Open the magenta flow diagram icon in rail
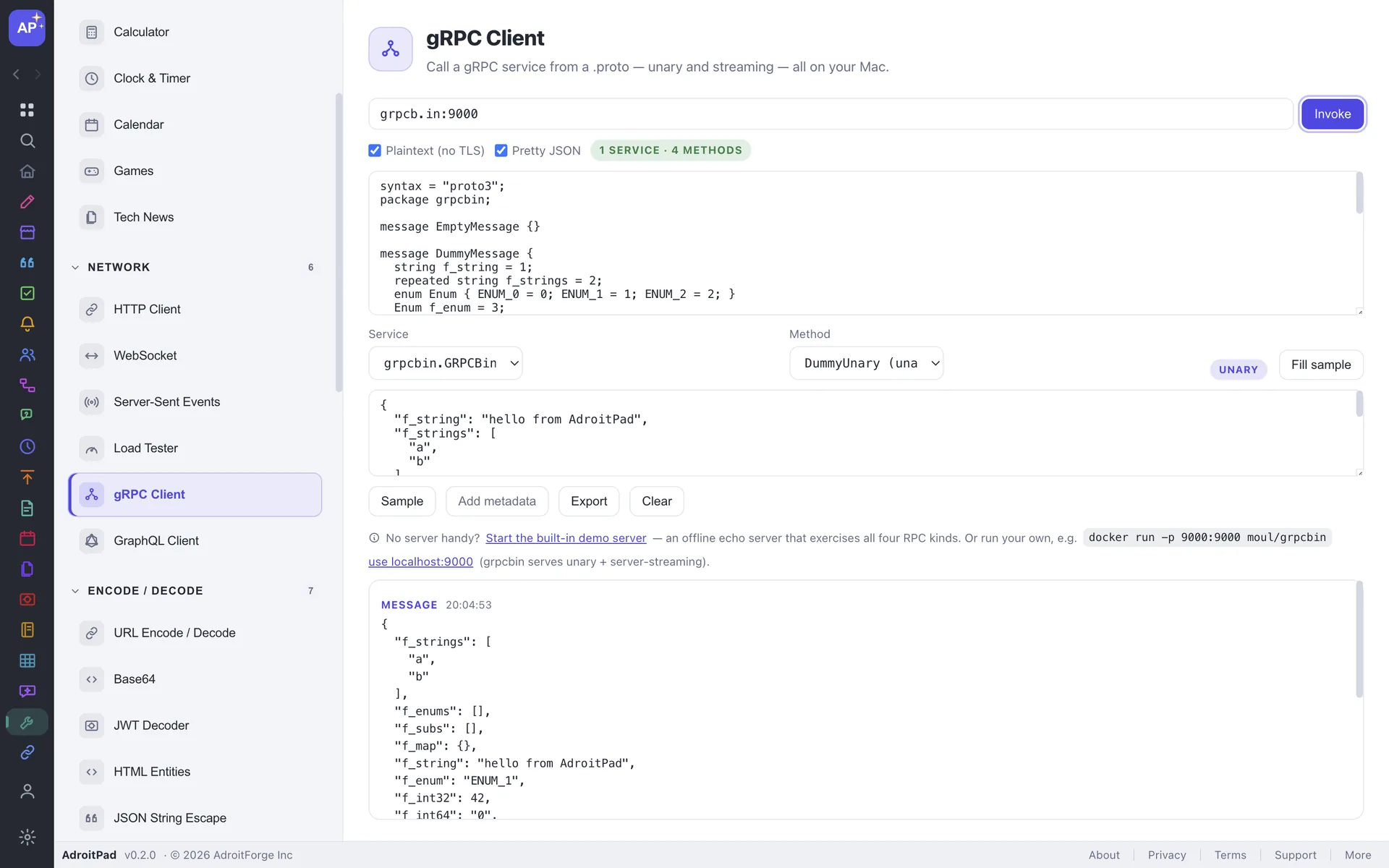Image resolution: width=1389 pixels, height=868 pixels. pyautogui.click(x=27, y=385)
